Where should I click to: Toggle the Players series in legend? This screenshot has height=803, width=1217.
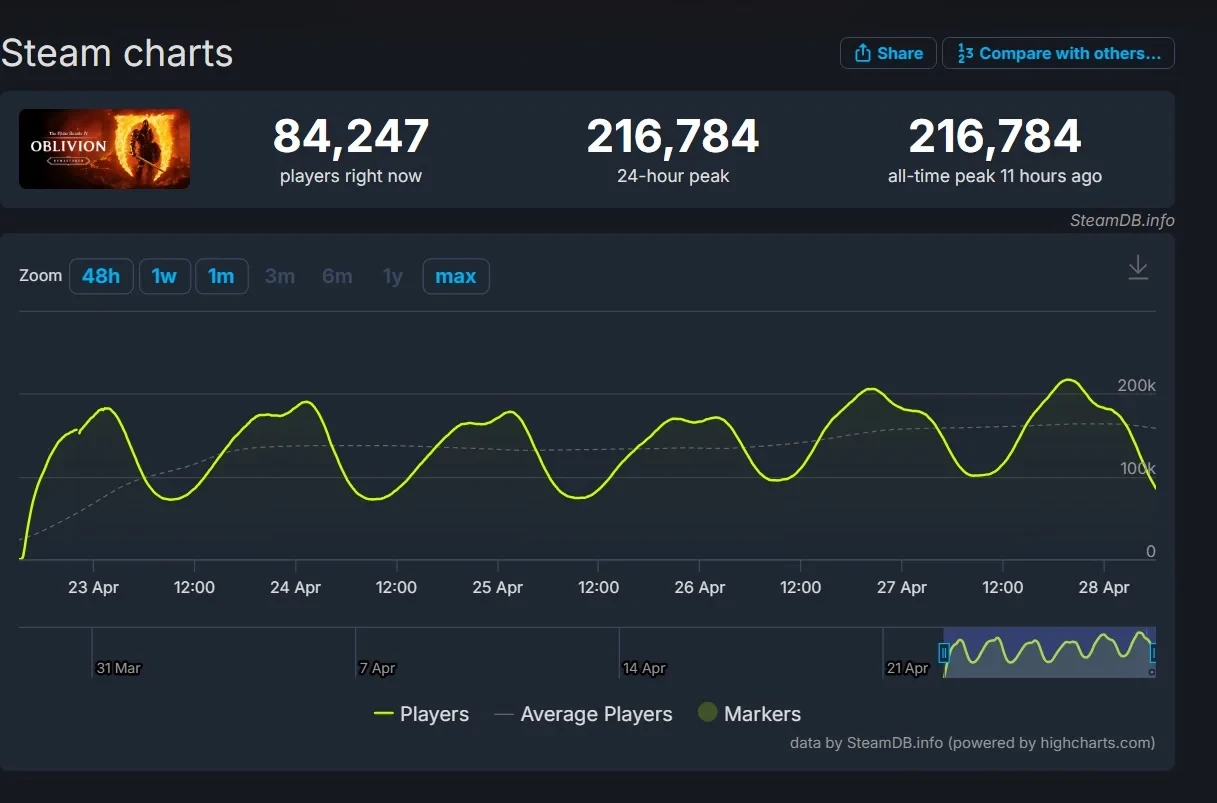point(421,714)
